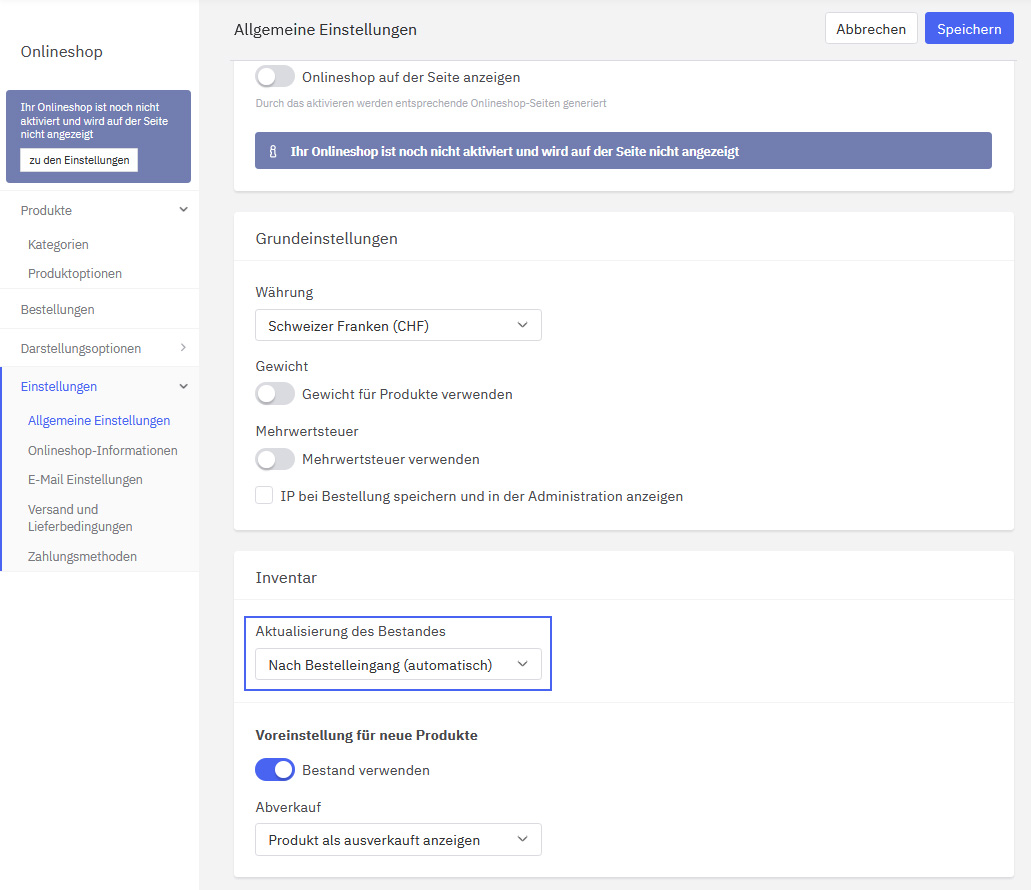Disable the 'Bestand verwenden' toggle

275,770
